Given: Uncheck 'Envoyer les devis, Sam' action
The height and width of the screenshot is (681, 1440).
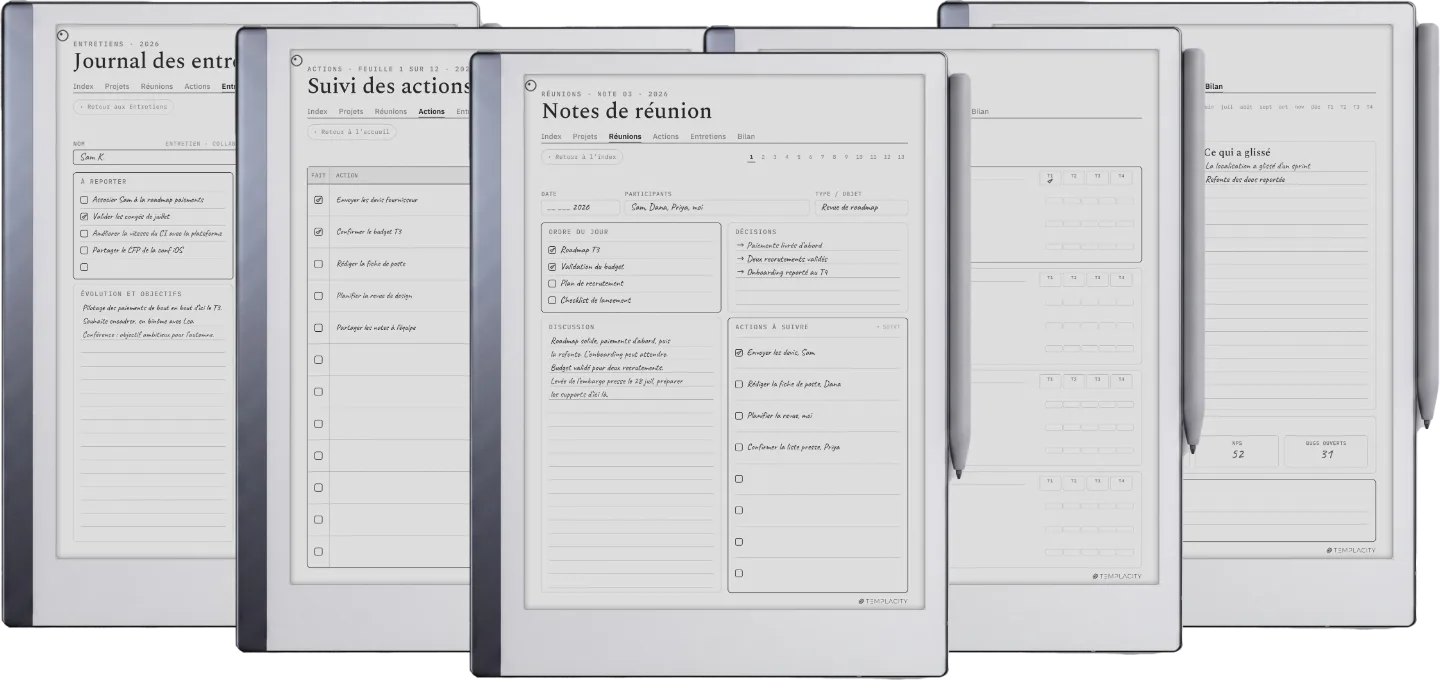Looking at the screenshot, I should point(739,353).
